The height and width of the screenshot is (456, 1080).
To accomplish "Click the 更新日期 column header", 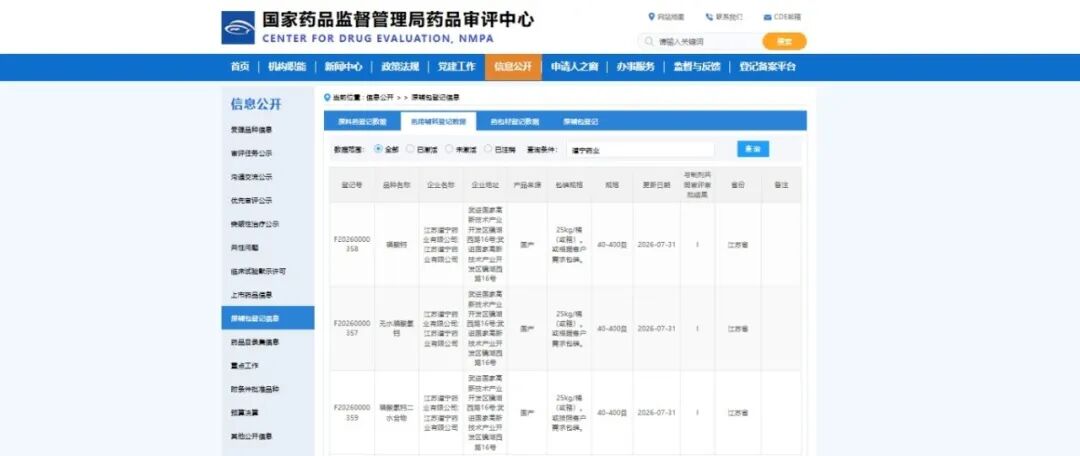I will [x=656, y=185].
